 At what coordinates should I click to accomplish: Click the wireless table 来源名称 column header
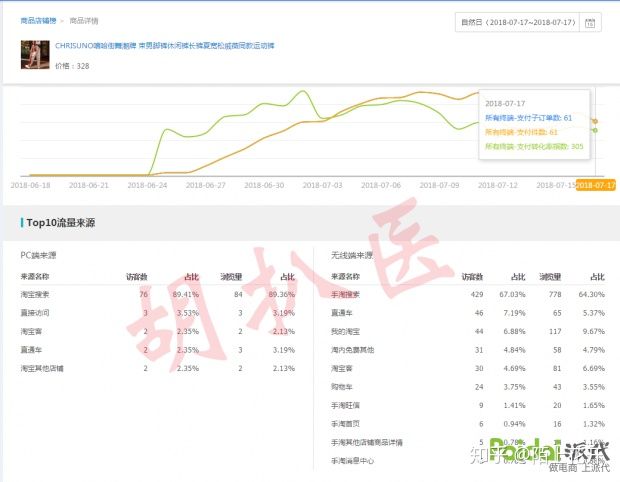pos(346,277)
